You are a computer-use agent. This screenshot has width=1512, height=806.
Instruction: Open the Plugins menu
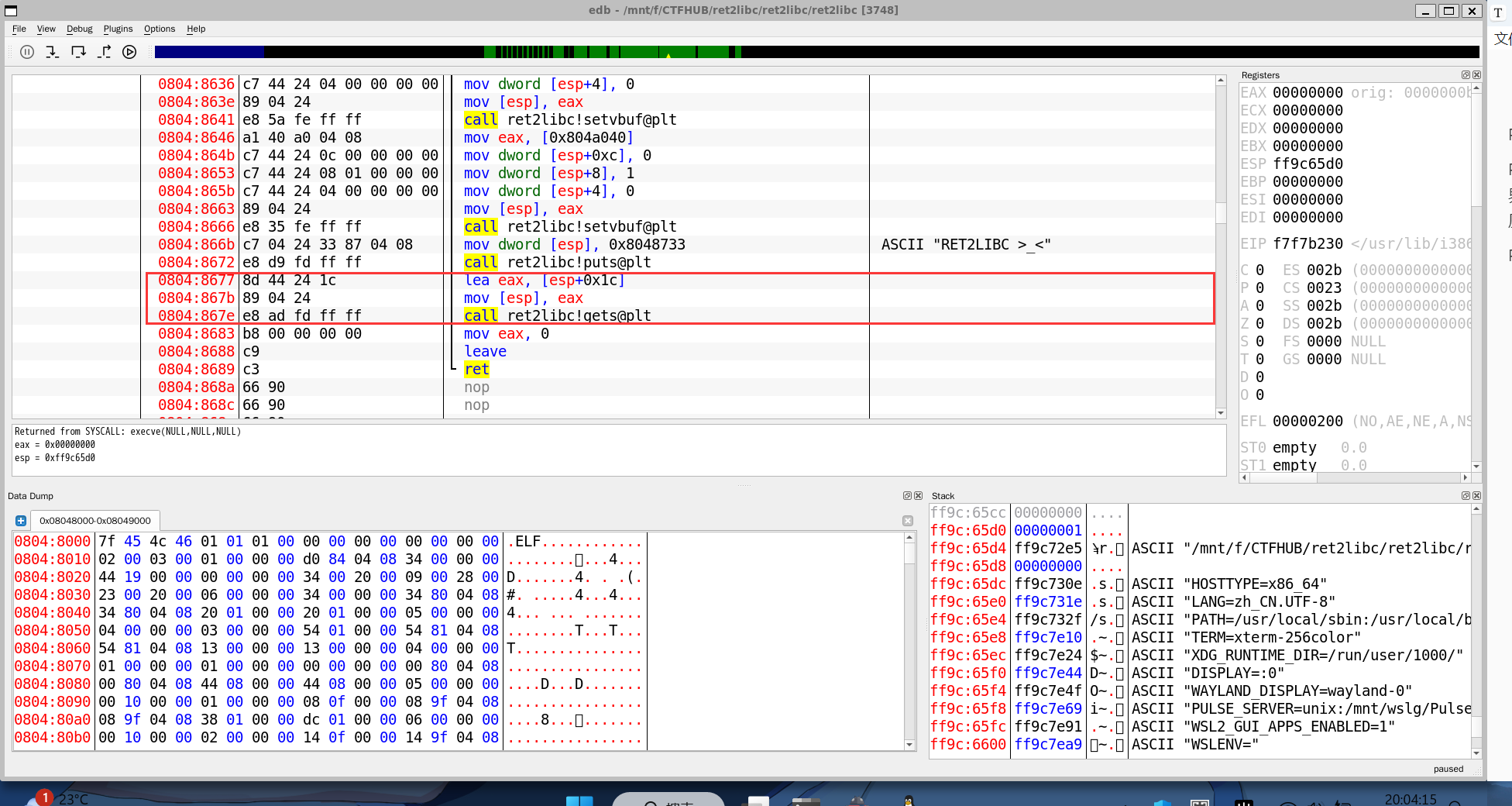tap(118, 29)
